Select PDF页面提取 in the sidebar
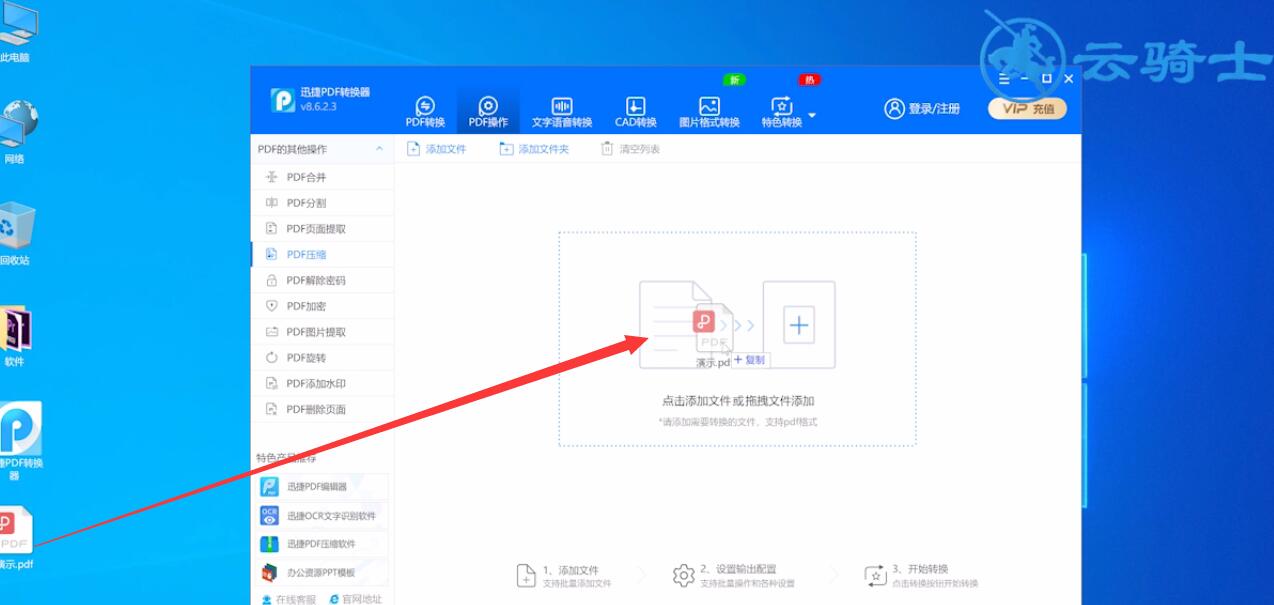Image resolution: width=1274 pixels, height=605 pixels. click(322, 229)
